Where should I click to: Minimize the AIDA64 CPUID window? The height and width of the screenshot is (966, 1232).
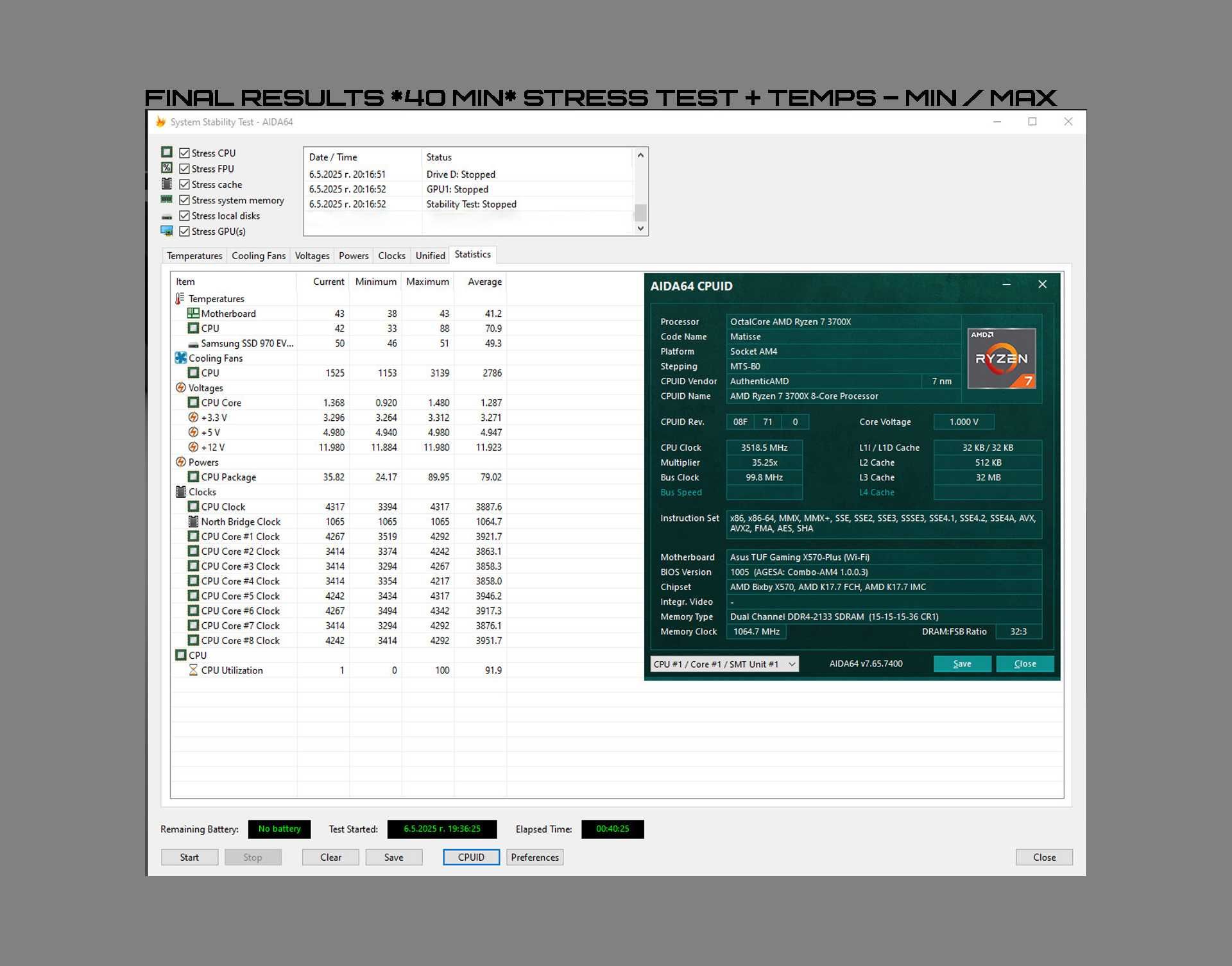1006,284
